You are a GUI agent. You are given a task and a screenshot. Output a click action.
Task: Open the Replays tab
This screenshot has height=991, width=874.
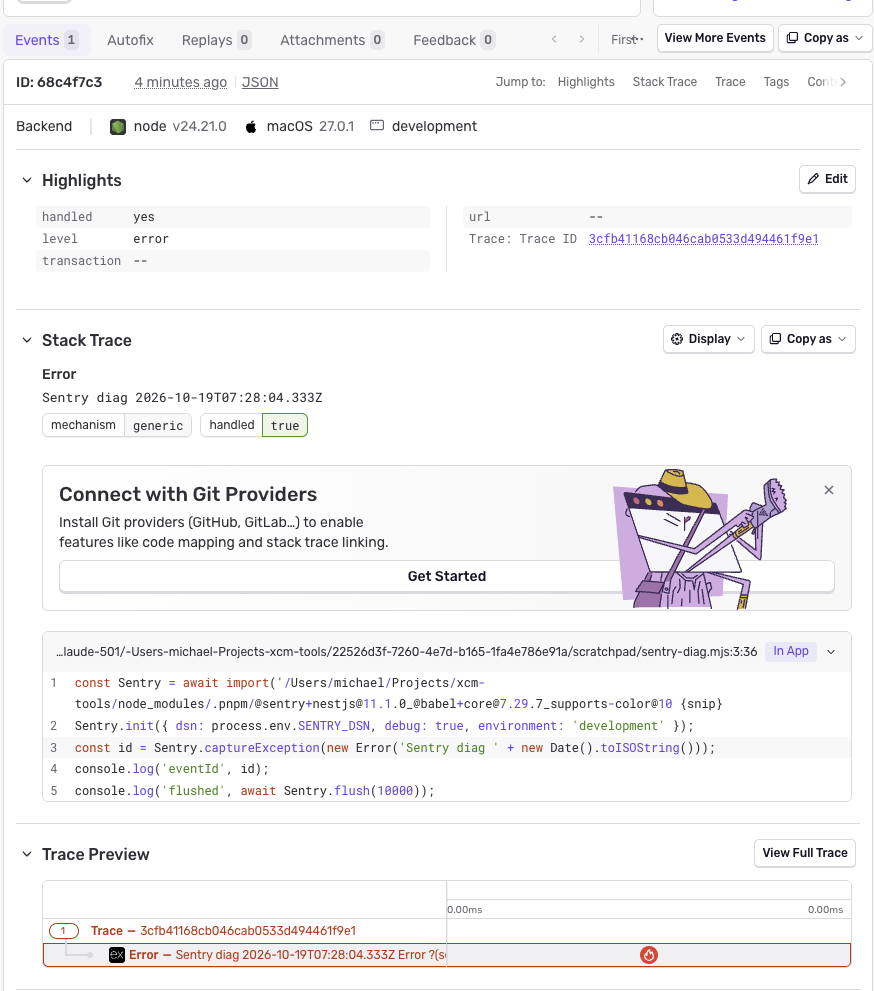pyautogui.click(x=216, y=40)
